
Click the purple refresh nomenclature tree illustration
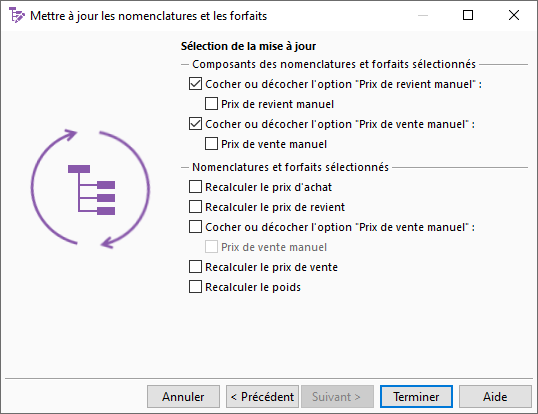tap(91, 189)
